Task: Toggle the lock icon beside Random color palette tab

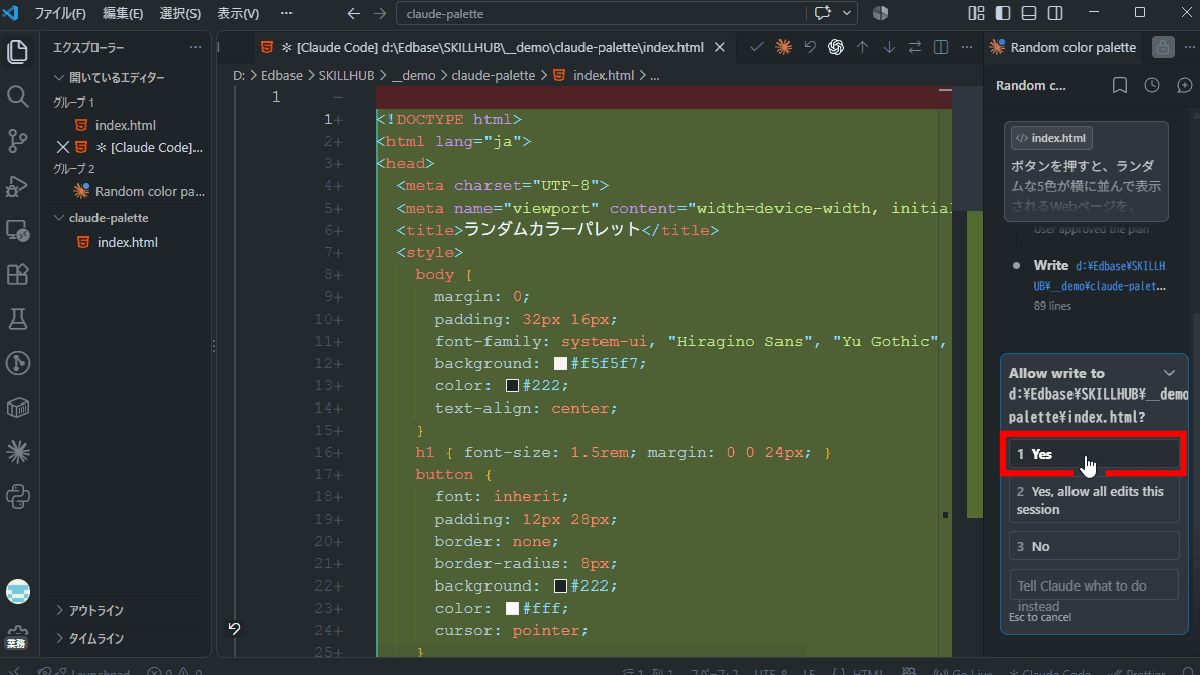Action: (1162, 47)
